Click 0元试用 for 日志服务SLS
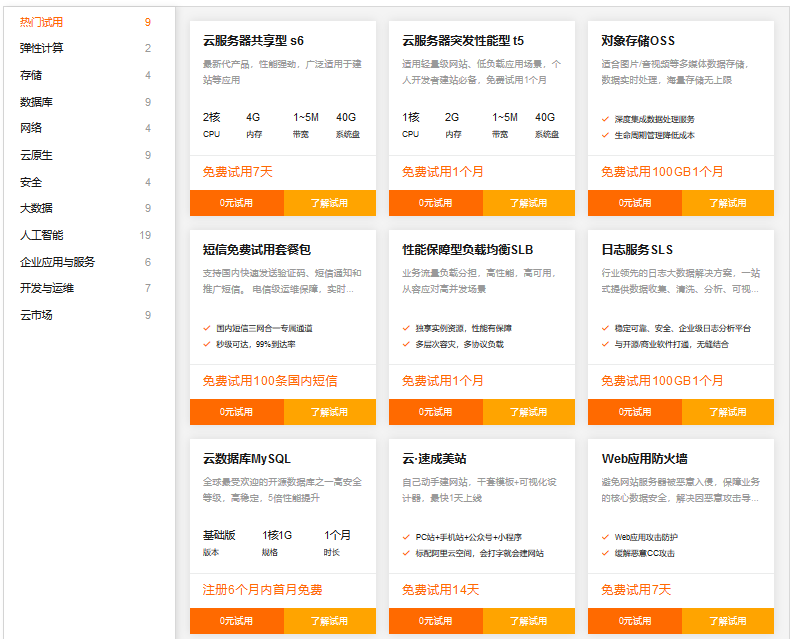The height and width of the screenshot is (639, 790). point(635,412)
